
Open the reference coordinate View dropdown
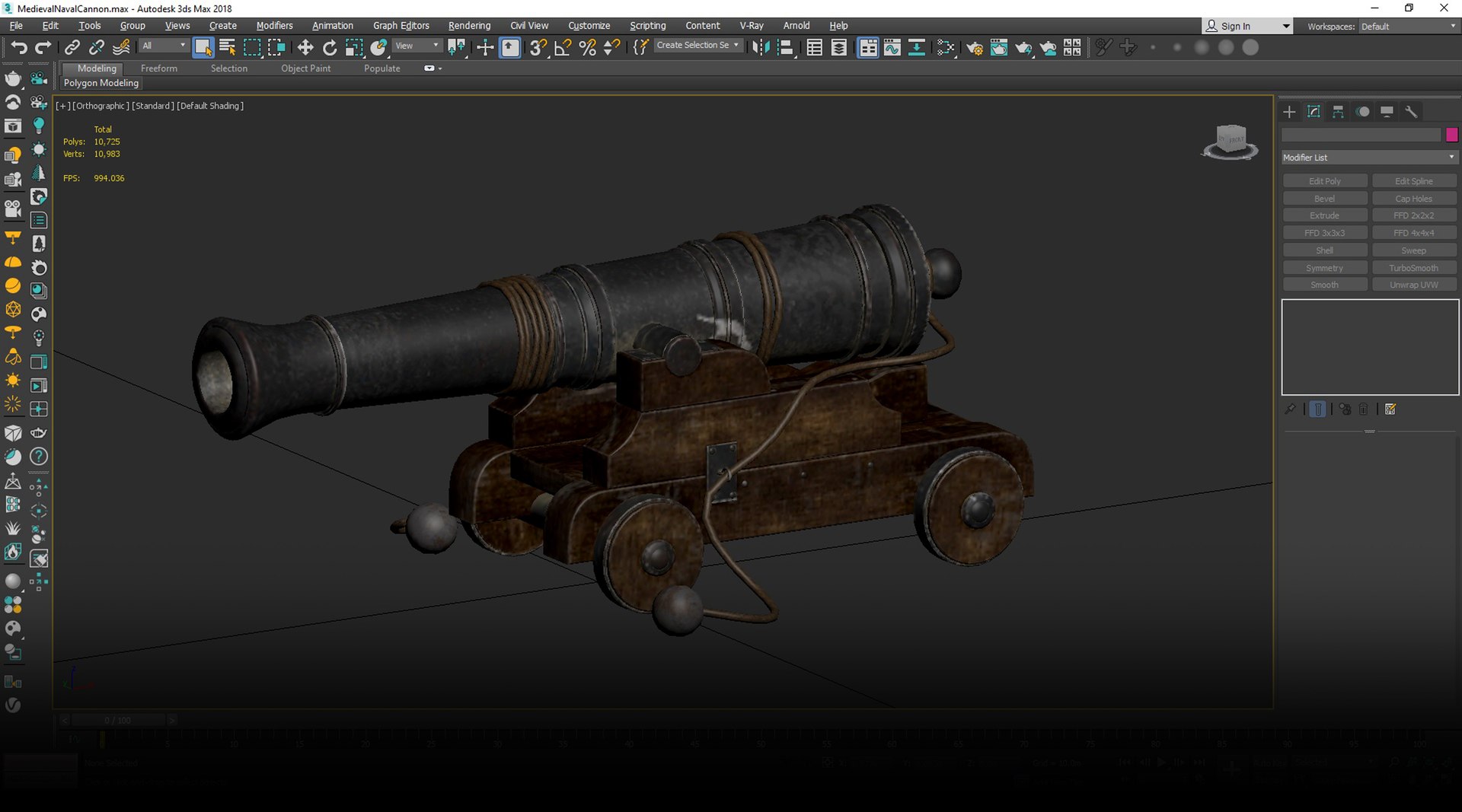click(x=417, y=46)
